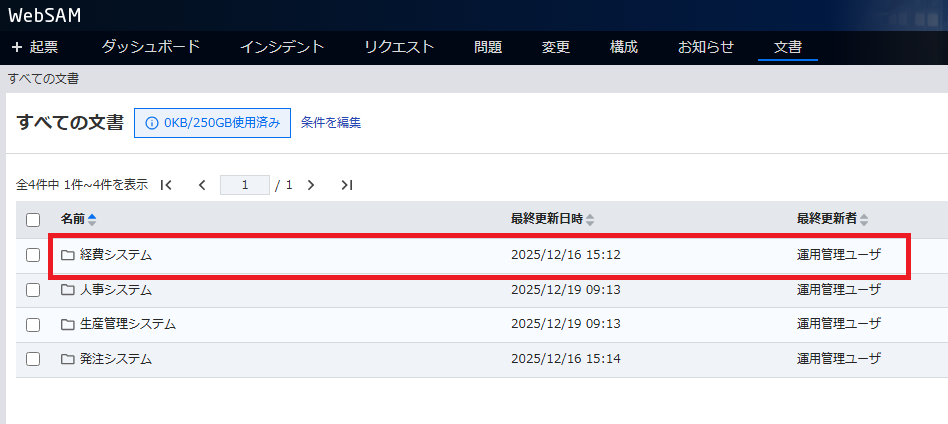This screenshot has height=424, width=948.
Task: Click the 人事システム folder icon
Action: click(68, 290)
